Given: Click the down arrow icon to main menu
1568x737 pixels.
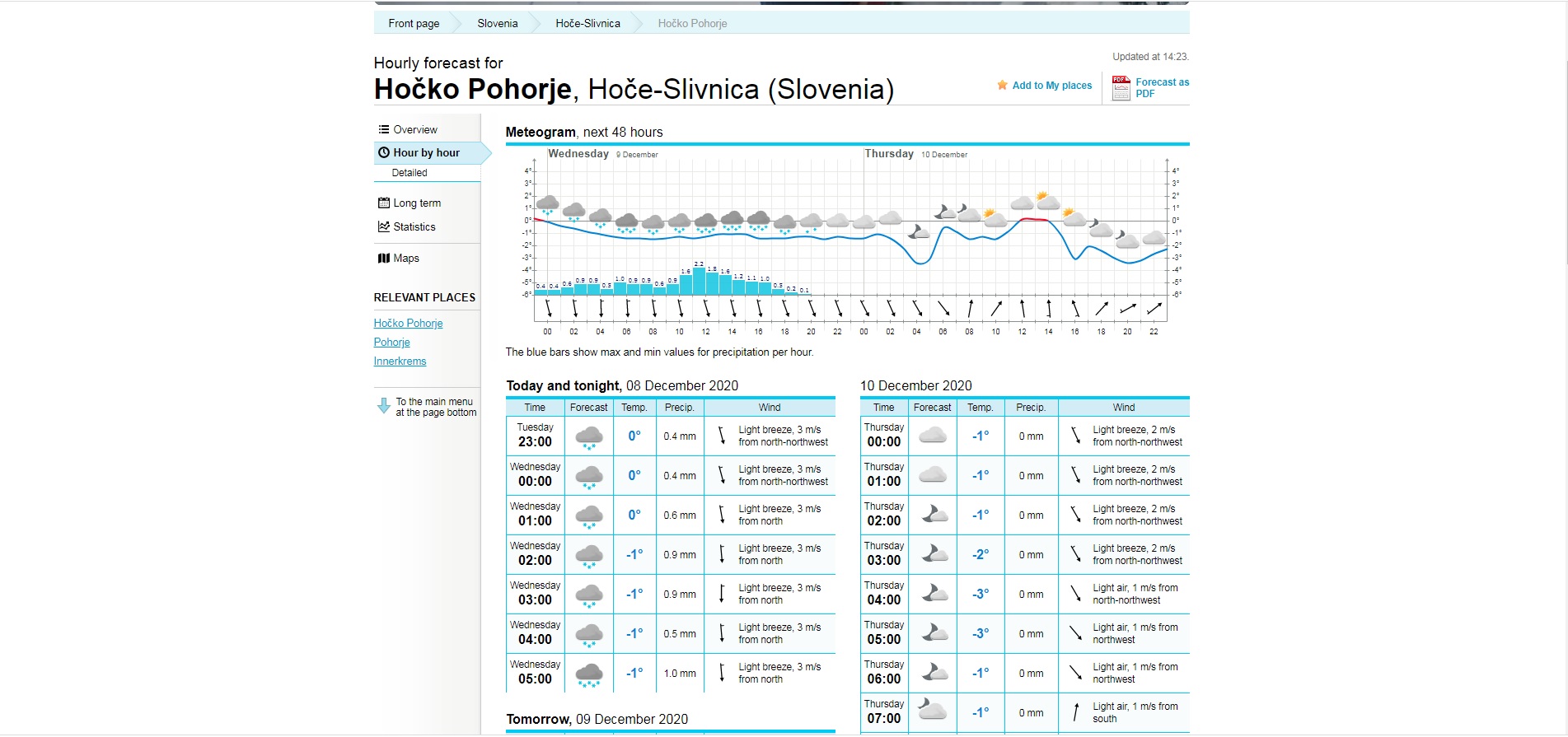Looking at the screenshot, I should click(383, 406).
